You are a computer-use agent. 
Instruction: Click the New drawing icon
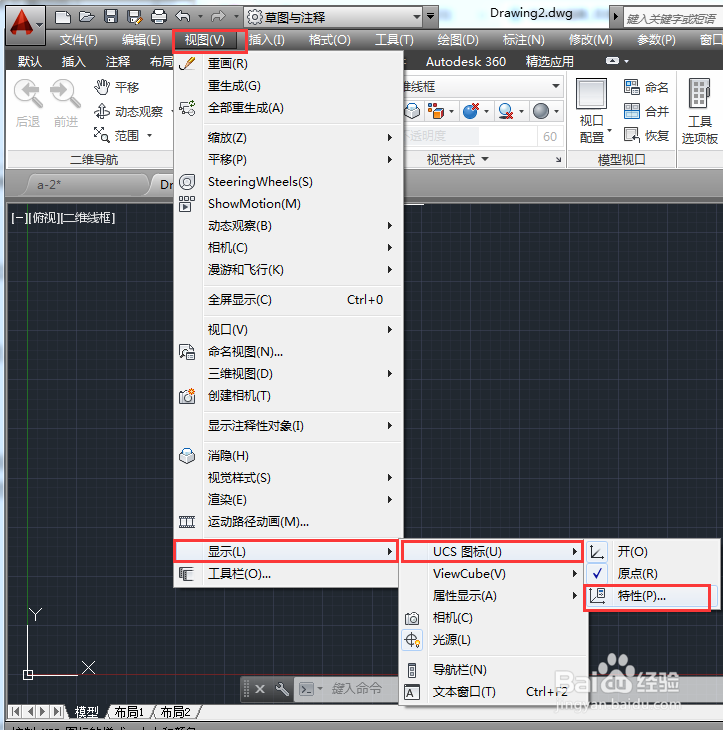coord(63,17)
